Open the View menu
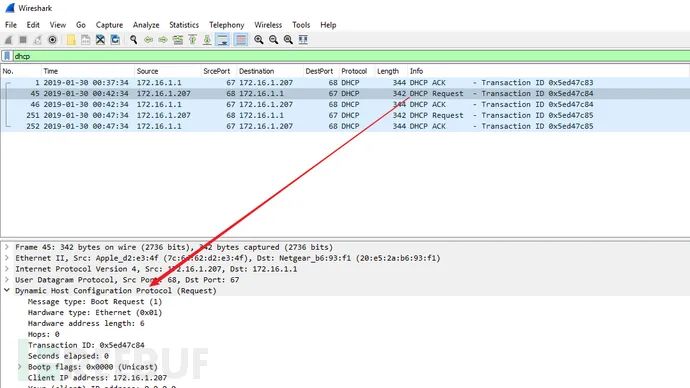This screenshot has height=388, width=690. coord(58,25)
